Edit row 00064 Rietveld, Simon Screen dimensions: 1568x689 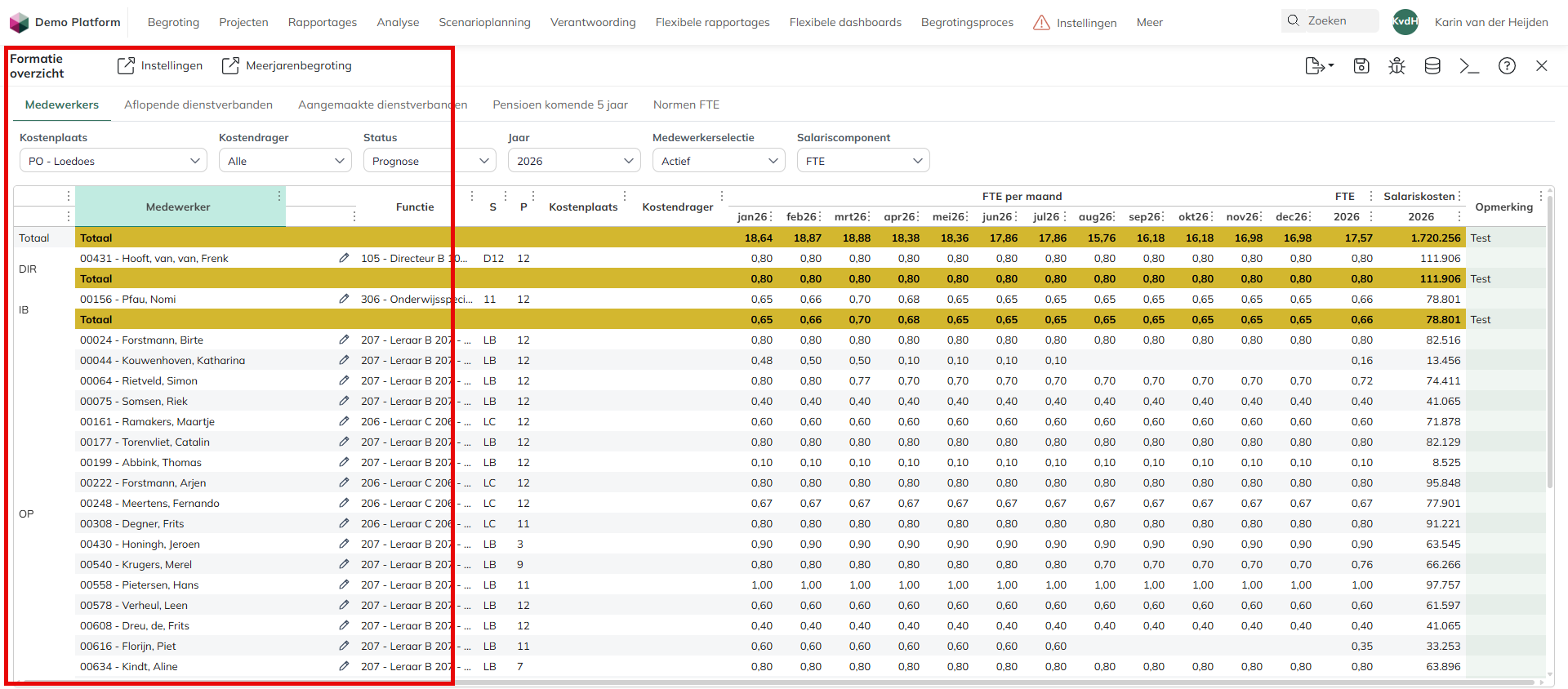click(344, 380)
